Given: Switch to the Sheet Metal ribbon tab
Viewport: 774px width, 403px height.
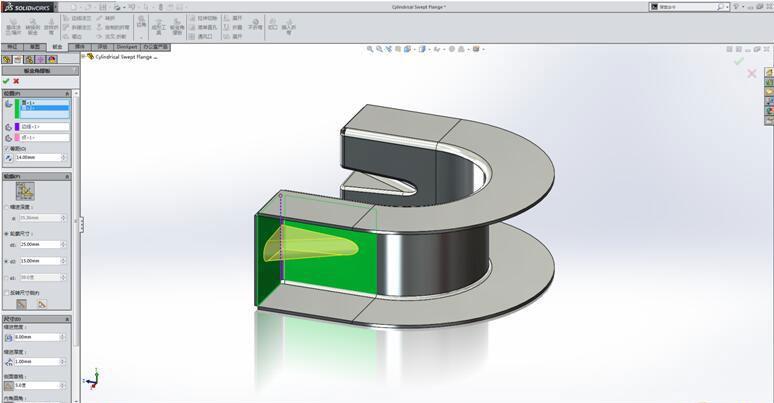Looking at the screenshot, I should click(x=57, y=47).
